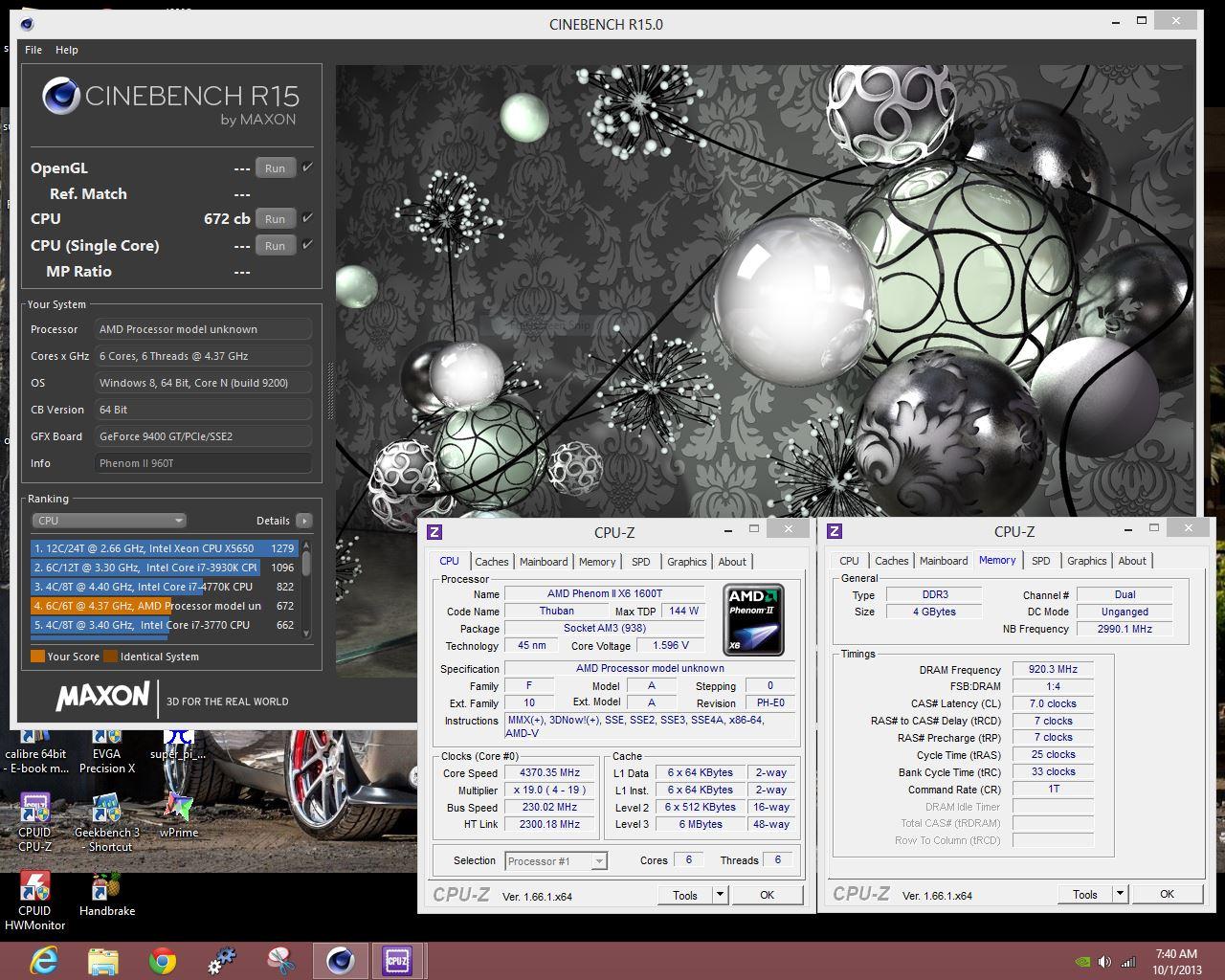This screenshot has width=1225, height=980.
Task: Run the CPU (Single Core) benchmark
Action: pyautogui.click(x=275, y=245)
